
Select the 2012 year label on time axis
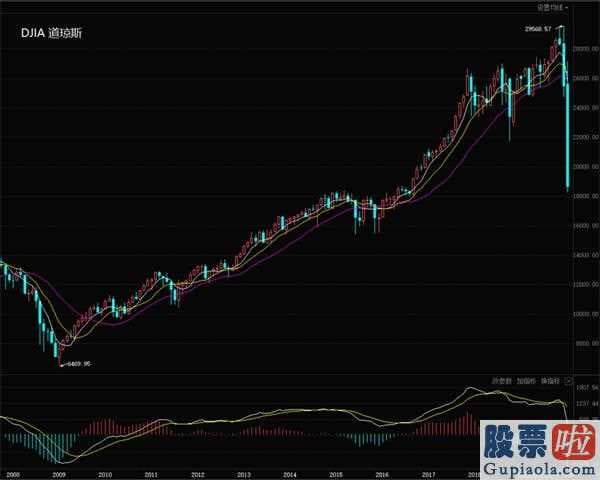197,475
